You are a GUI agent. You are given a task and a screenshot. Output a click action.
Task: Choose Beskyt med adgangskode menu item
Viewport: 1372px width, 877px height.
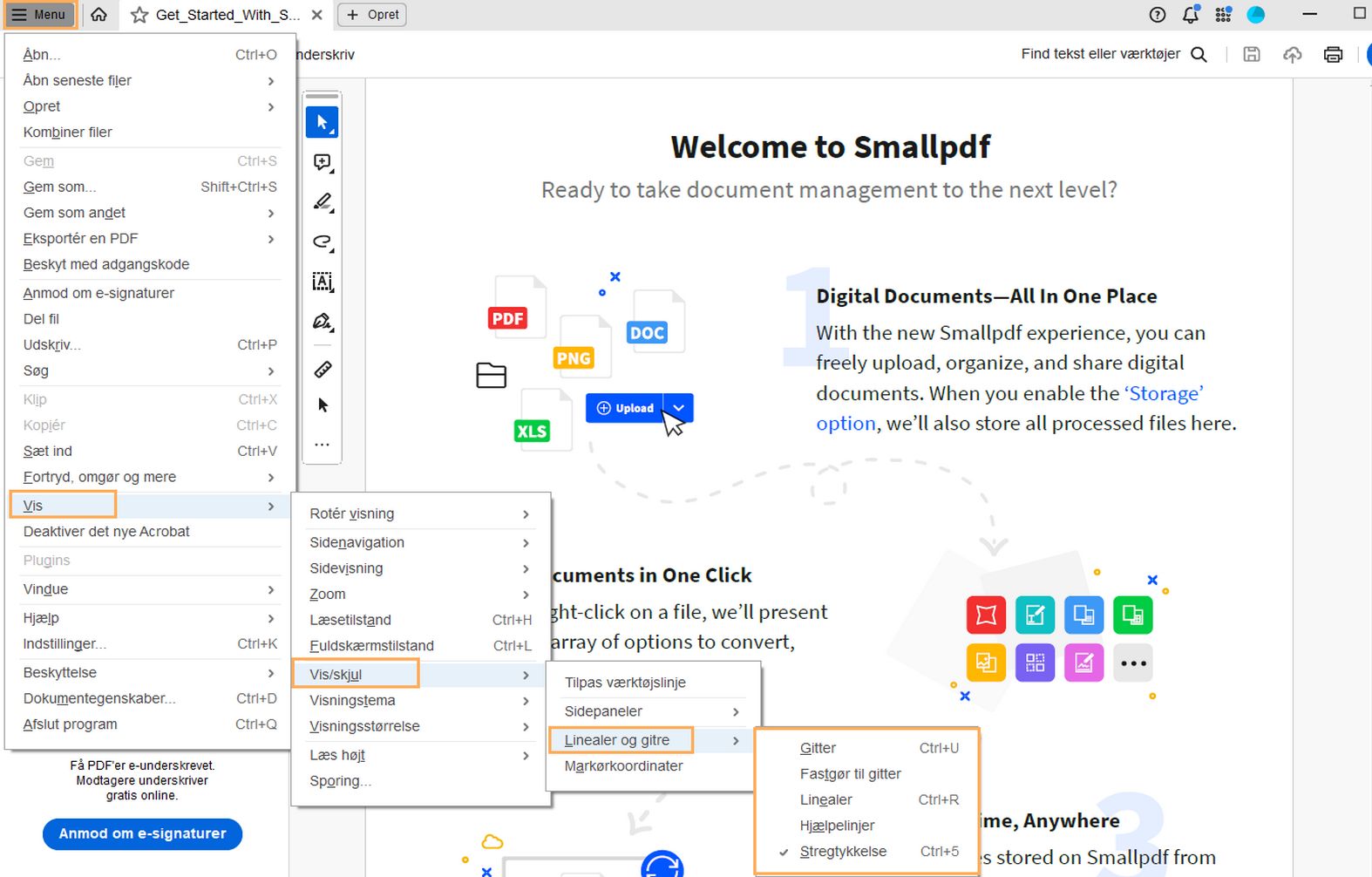149,264
